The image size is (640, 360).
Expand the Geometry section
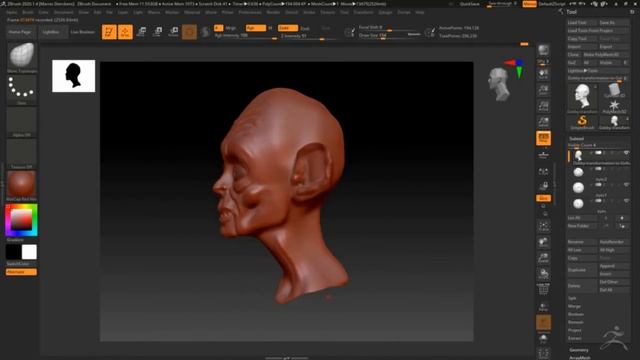click(x=579, y=350)
